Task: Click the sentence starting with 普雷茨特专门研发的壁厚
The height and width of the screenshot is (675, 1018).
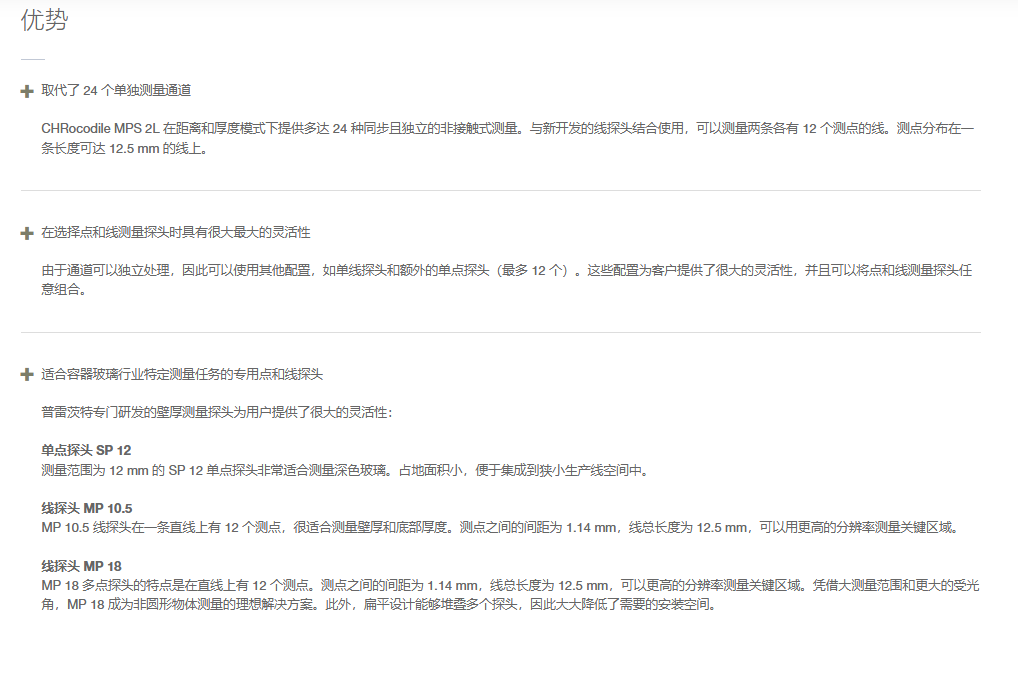Action: 217,412
